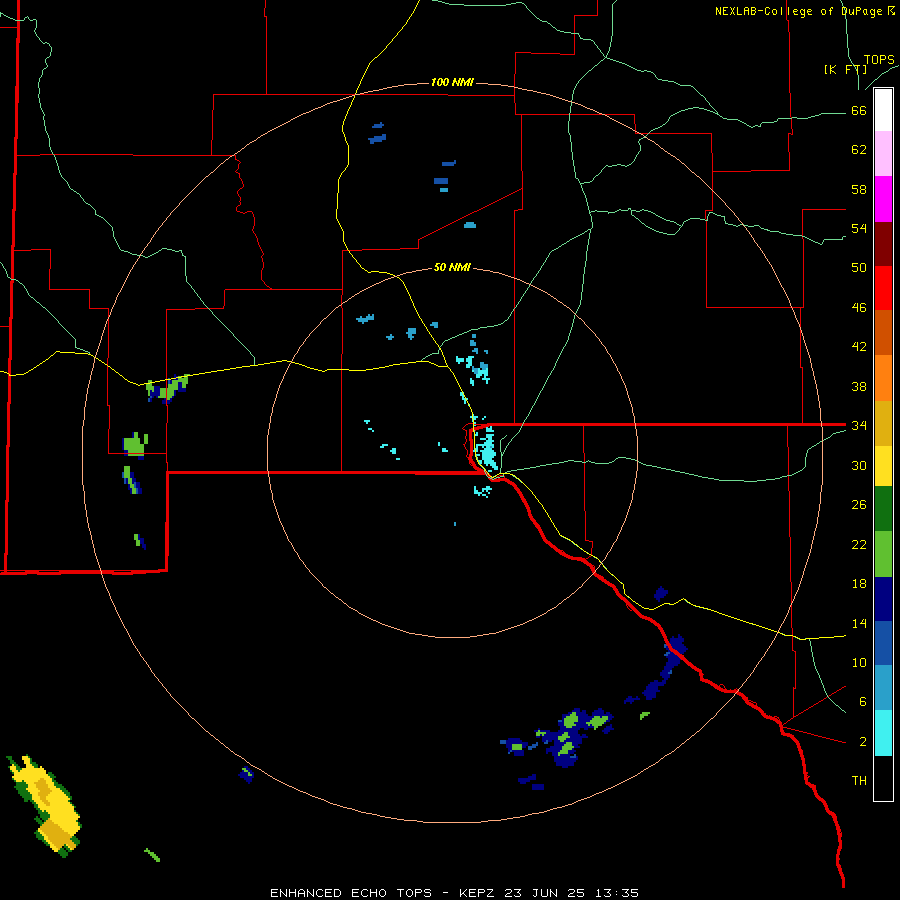Click the cyan legend swatch
The height and width of the screenshot is (900, 900).
pos(883,733)
